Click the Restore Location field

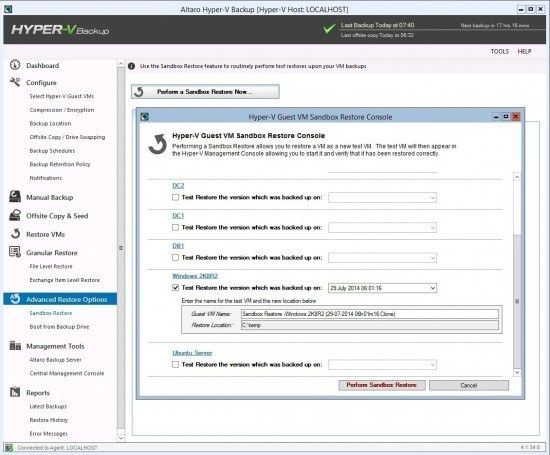(x=370, y=325)
